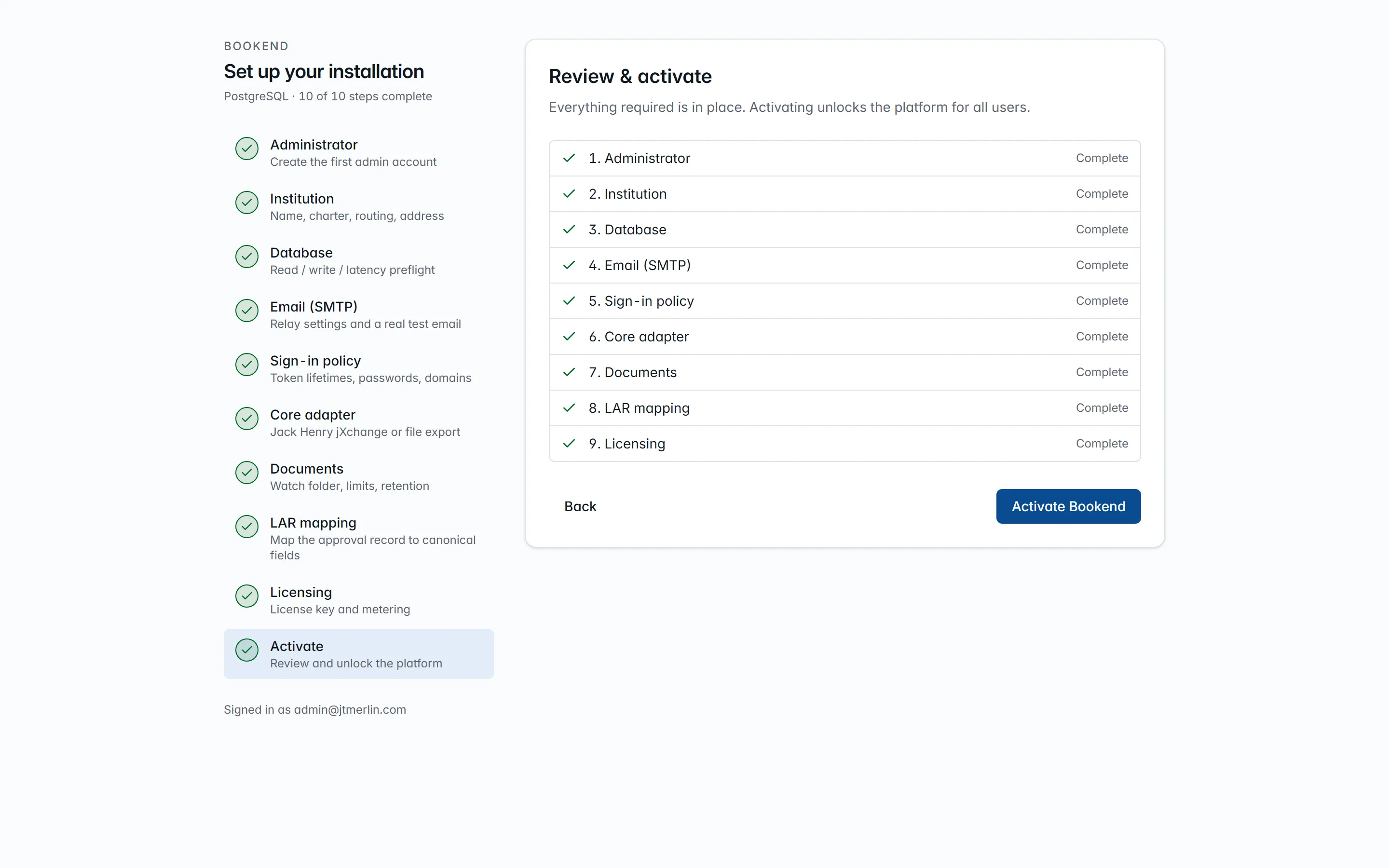The image size is (1389, 868).
Task: Click checkmark beside 7. Documents row
Action: 569,372
